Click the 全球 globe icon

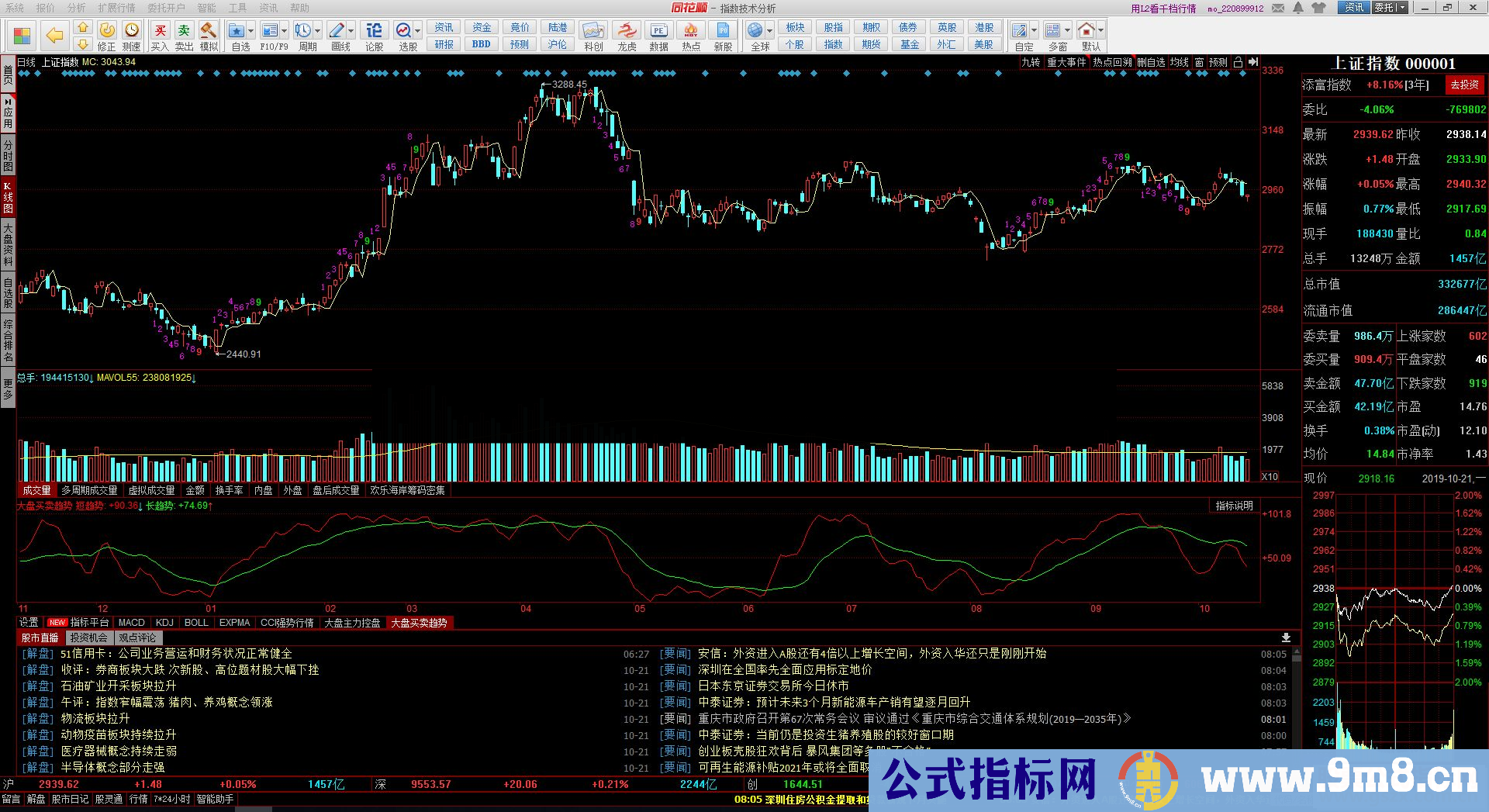[755, 30]
